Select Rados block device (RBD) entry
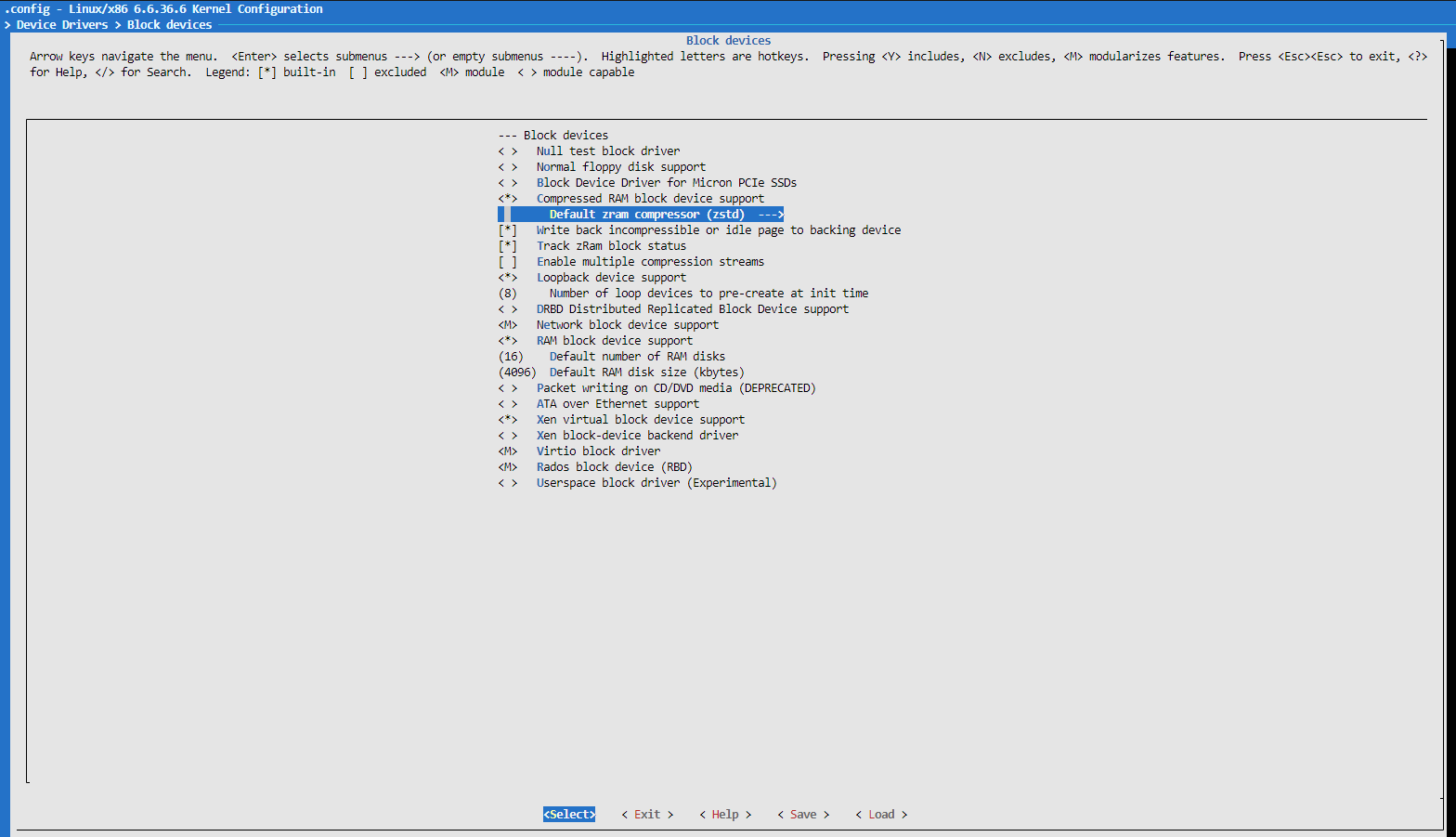 [x=614, y=467]
